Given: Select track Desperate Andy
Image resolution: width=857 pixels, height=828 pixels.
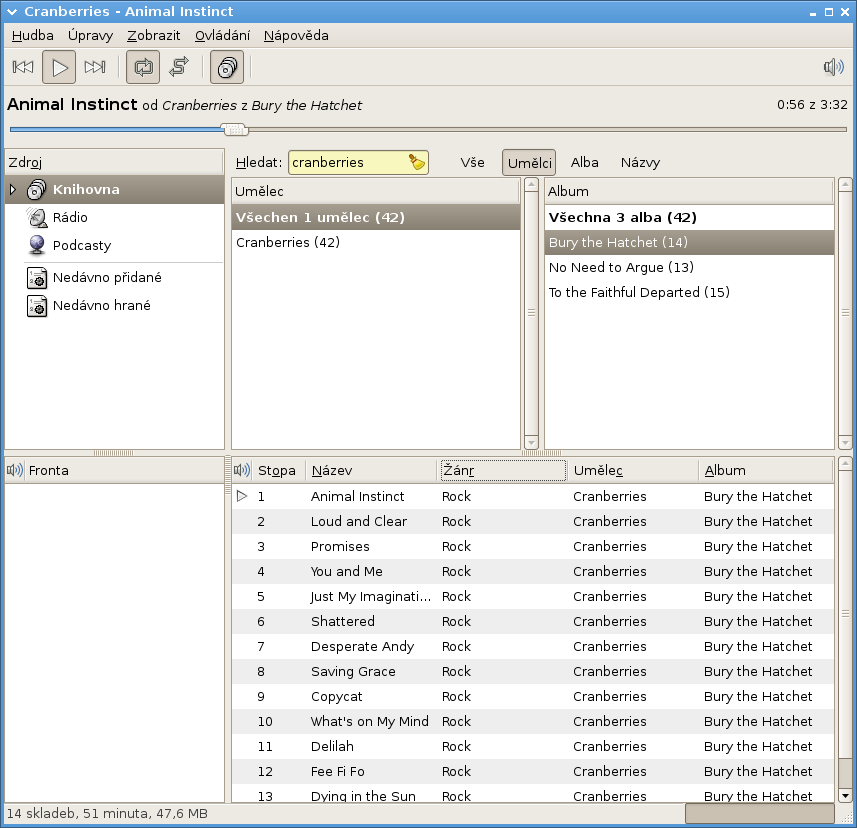Looking at the screenshot, I should pyautogui.click(x=533, y=647).
